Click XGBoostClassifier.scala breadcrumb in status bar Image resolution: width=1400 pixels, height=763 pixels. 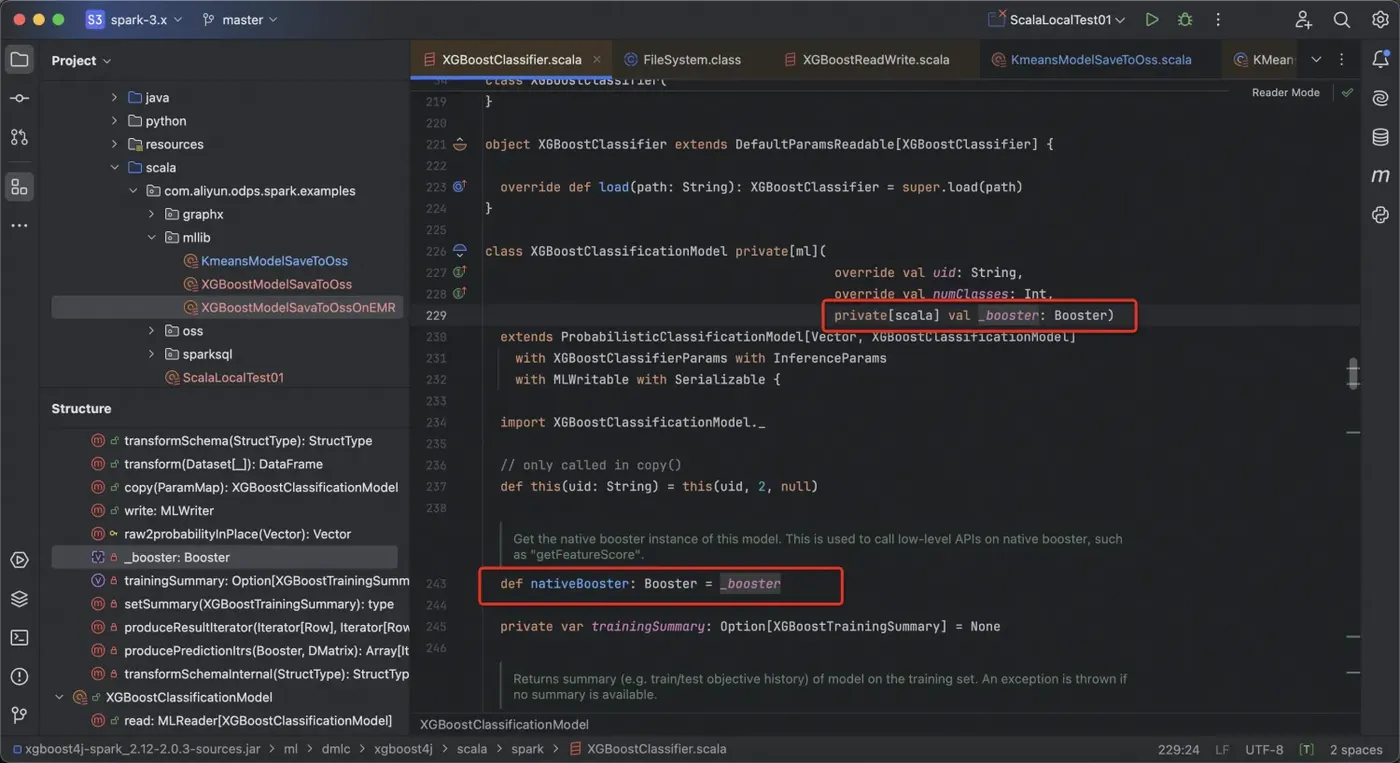pyautogui.click(x=648, y=749)
